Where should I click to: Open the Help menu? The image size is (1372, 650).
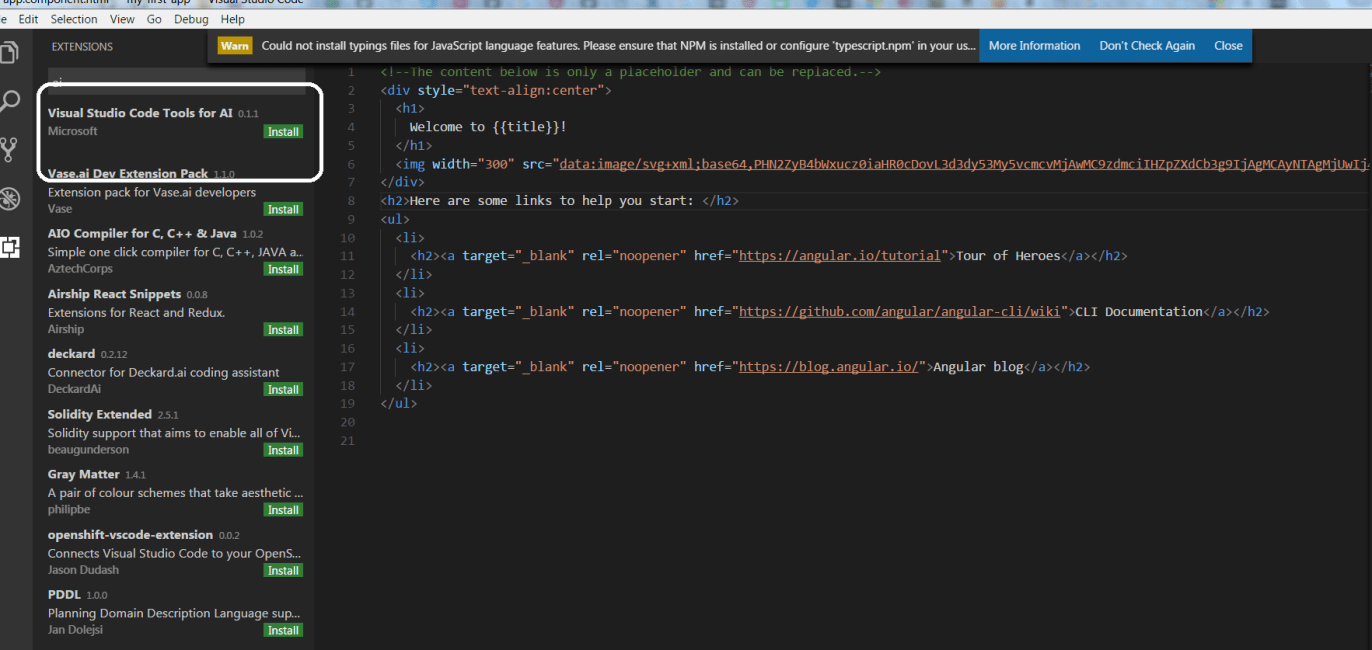232,19
